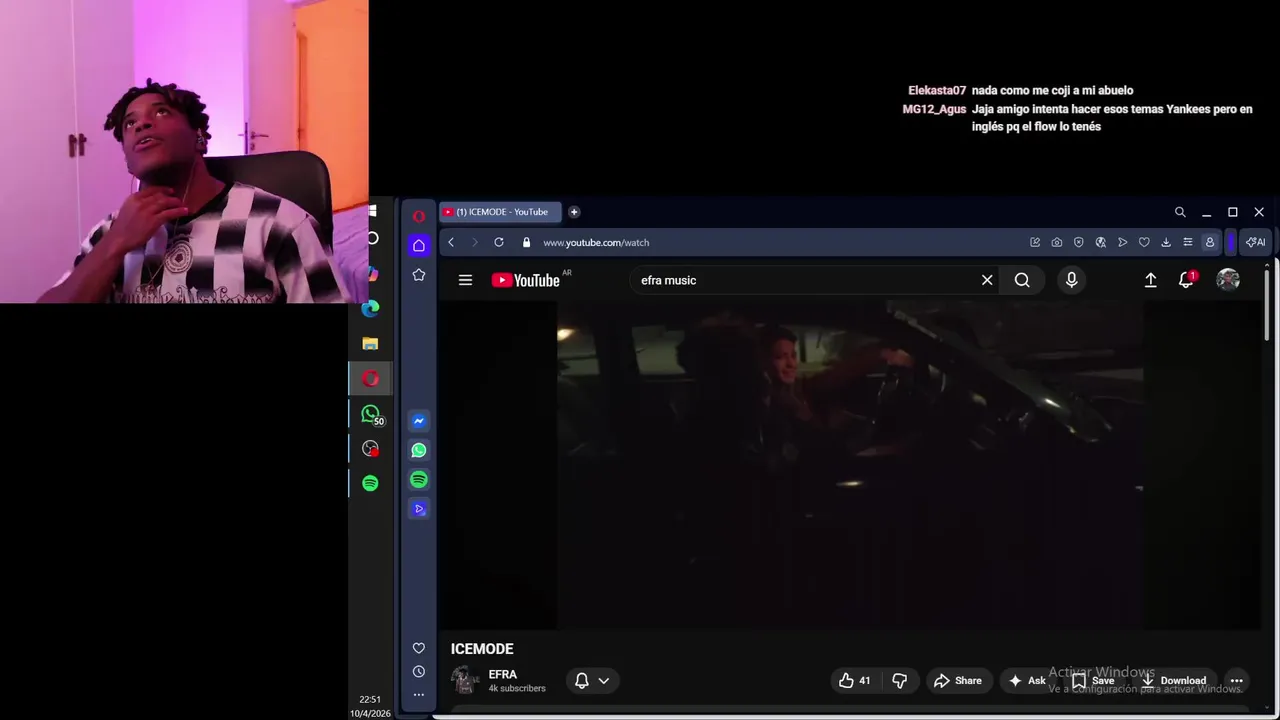Open the Opera AI assistant button
The image size is (1280, 720).
1255,242
